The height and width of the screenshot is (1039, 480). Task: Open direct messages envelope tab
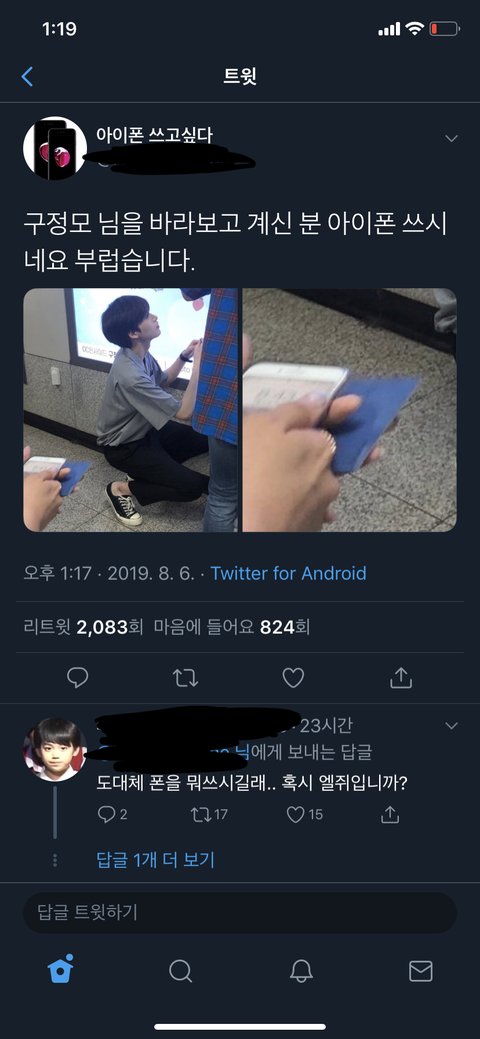coord(420,971)
